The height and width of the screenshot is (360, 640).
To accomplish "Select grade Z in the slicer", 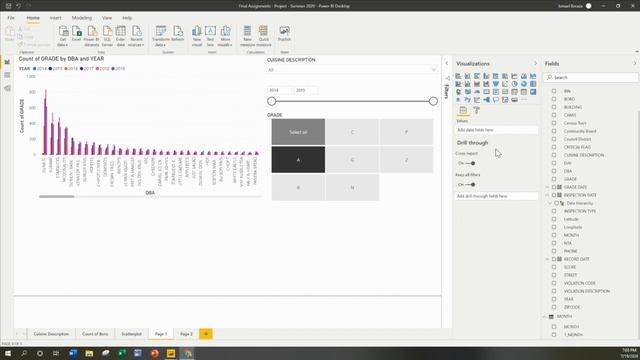I will pos(406,160).
